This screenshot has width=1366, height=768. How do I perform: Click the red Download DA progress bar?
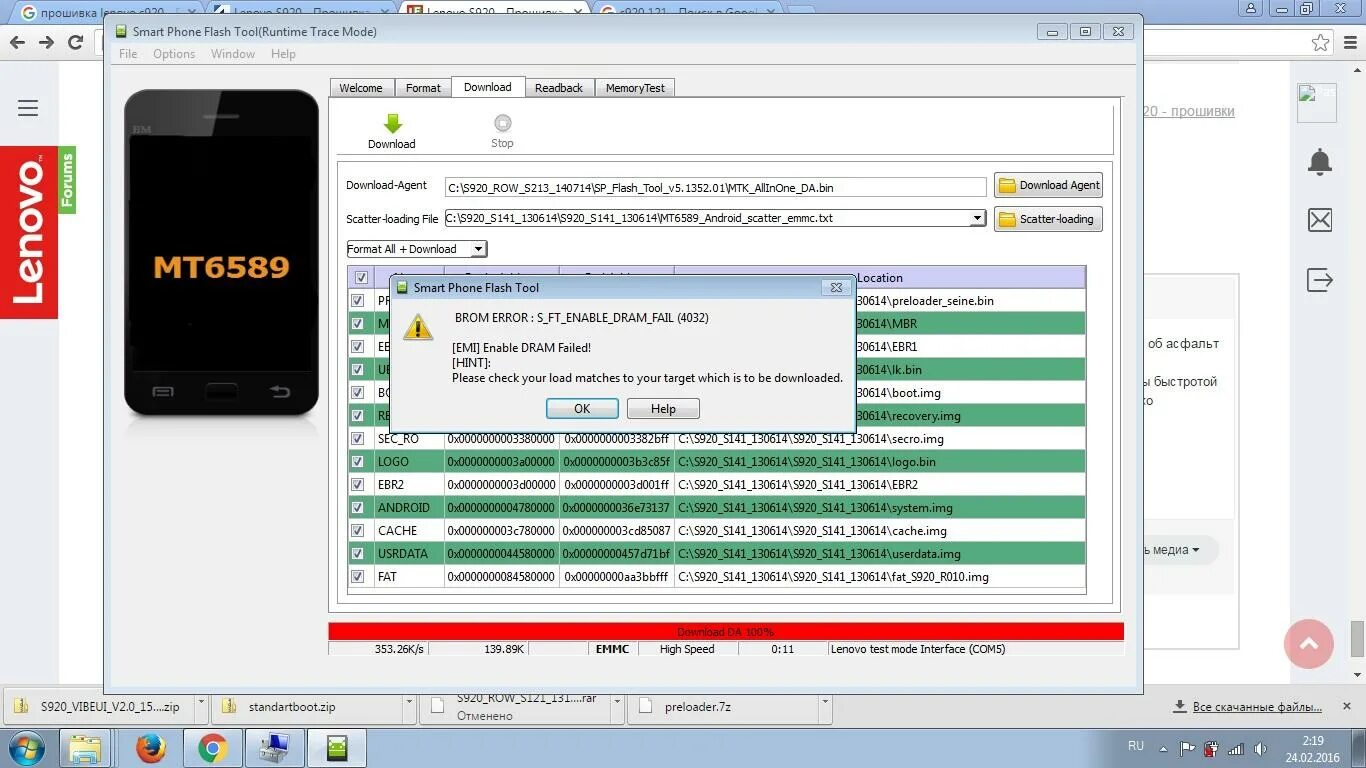coord(726,631)
